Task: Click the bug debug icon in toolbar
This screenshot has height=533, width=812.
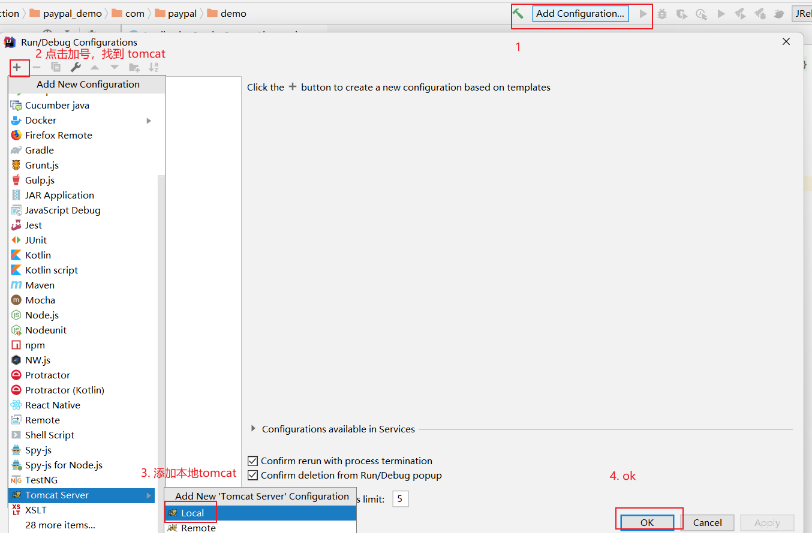Action: pyautogui.click(x=662, y=14)
